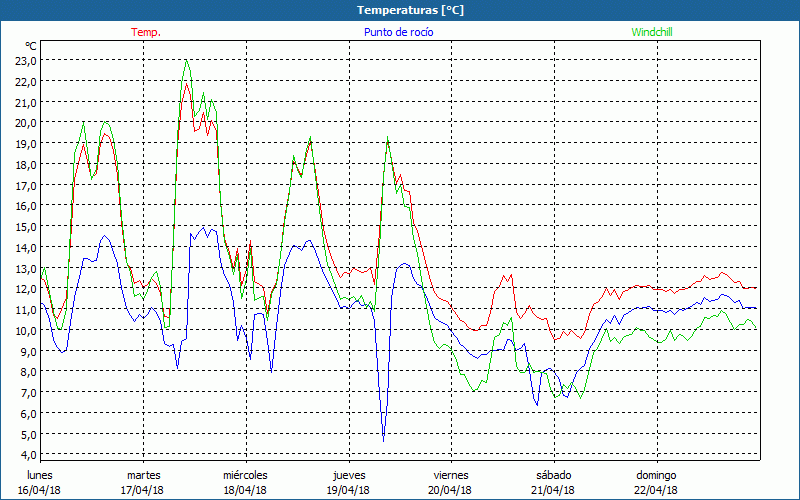
Task: Click the miércoles 18/04/18 date label
Action: point(245,482)
